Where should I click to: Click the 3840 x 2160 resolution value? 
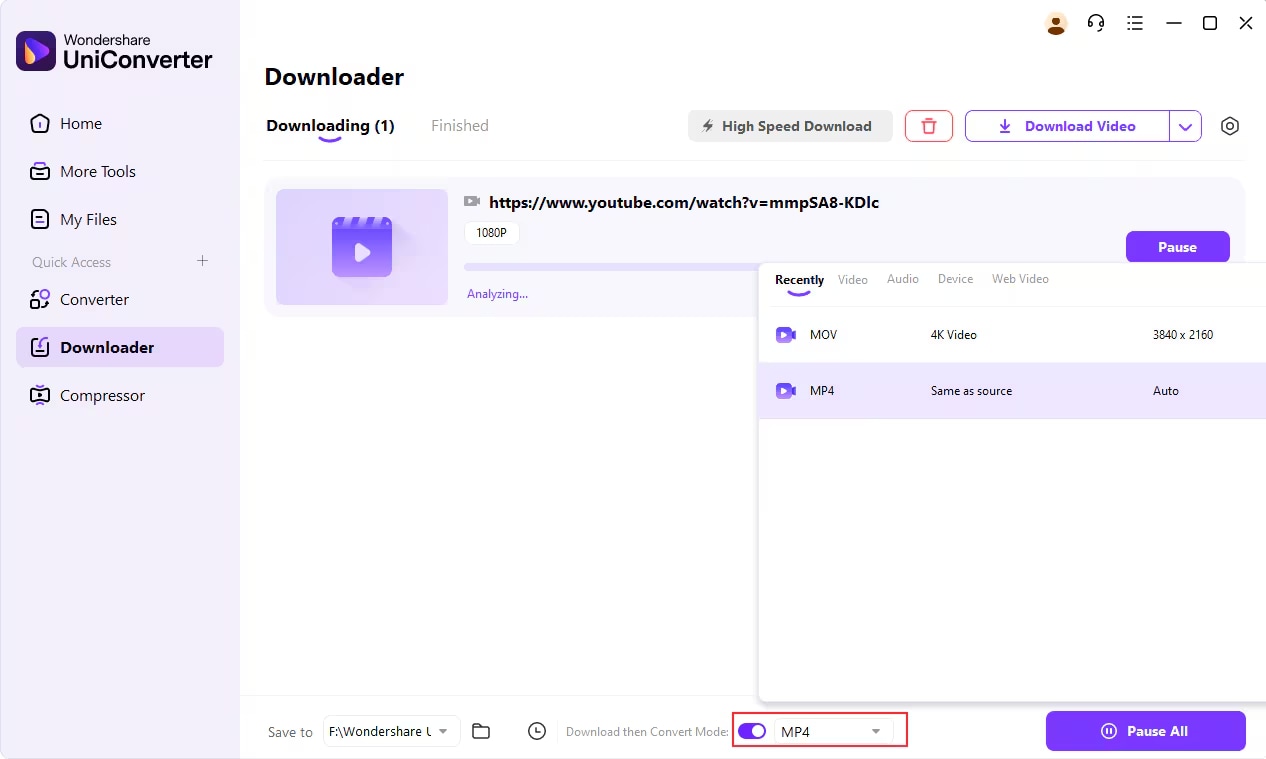coord(1183,335)
